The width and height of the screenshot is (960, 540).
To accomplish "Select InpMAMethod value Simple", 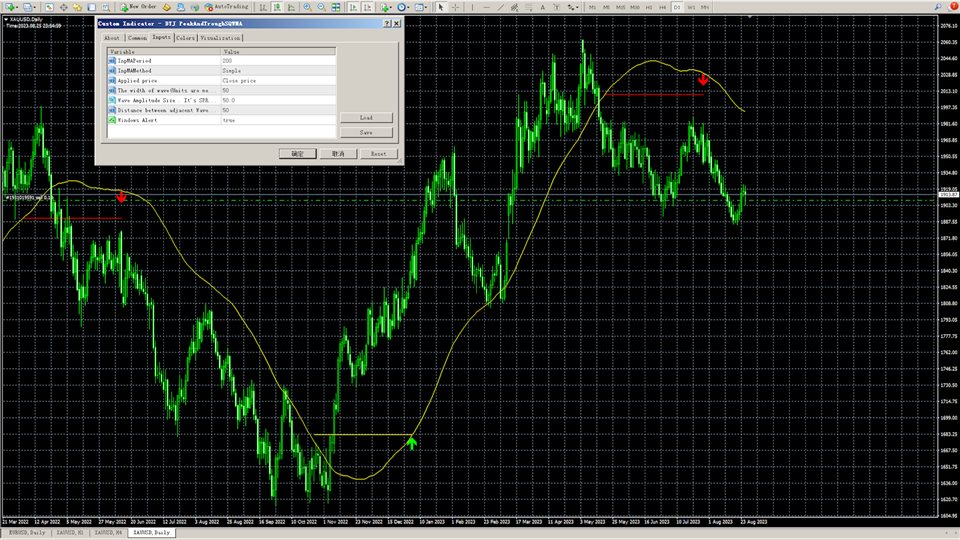I will [278, 70].
